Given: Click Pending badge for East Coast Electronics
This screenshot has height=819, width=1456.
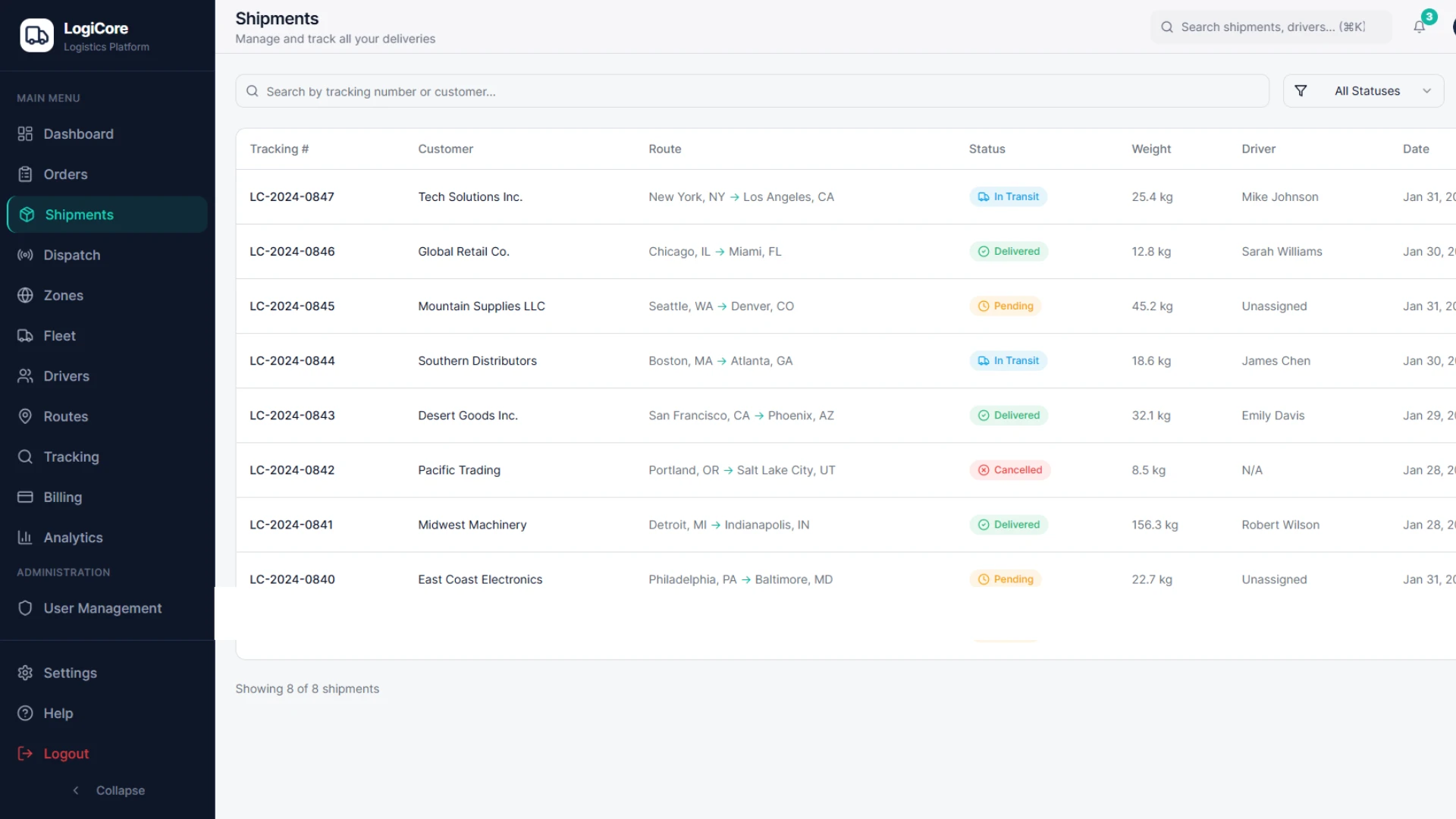Looking at the screenshot, I should click(x=1006, y=579).
